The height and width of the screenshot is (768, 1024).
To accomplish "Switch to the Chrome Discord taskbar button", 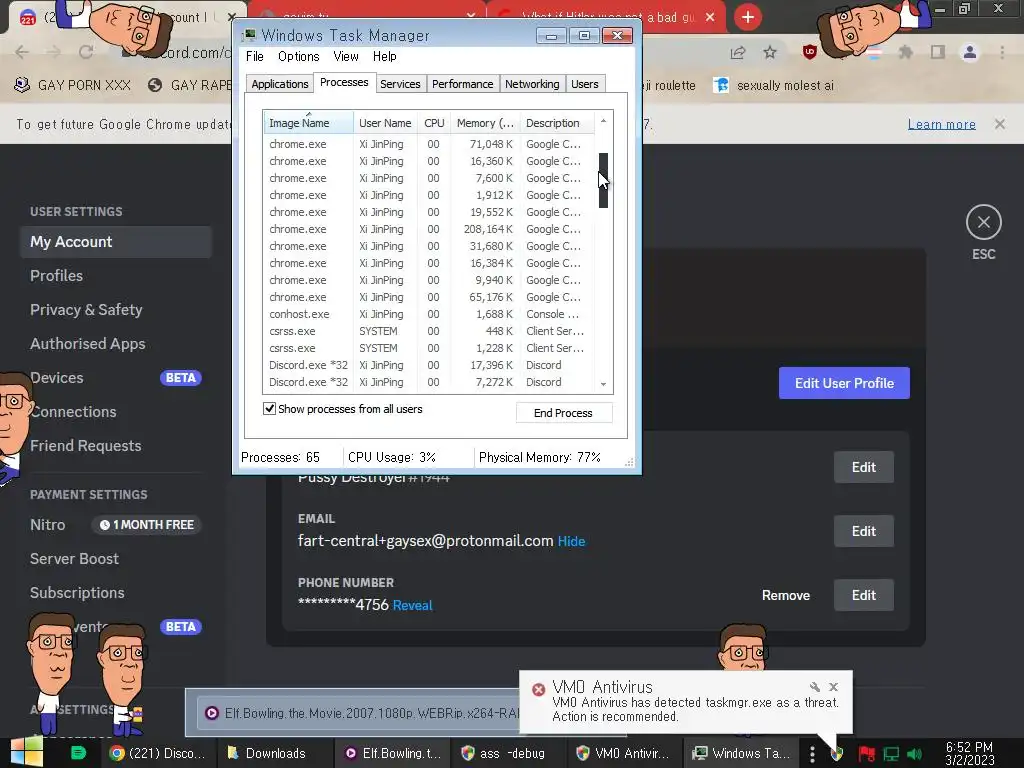I will pos(157,753).
